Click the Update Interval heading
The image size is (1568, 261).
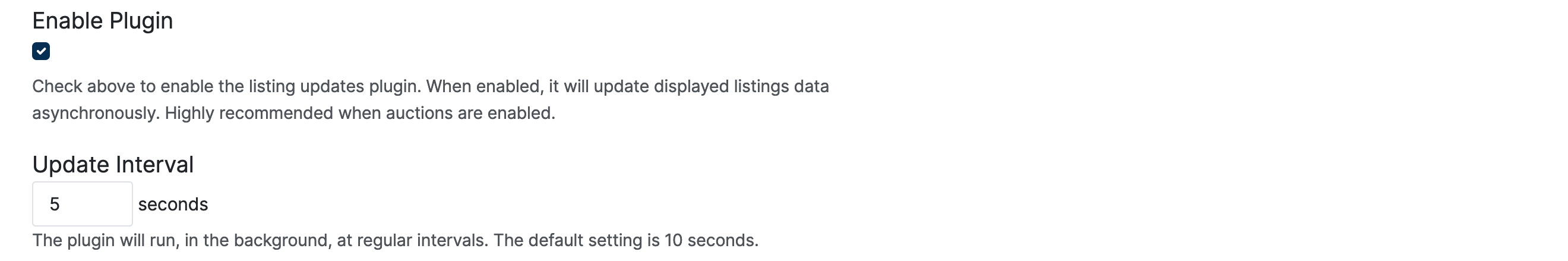click(113, 165)
